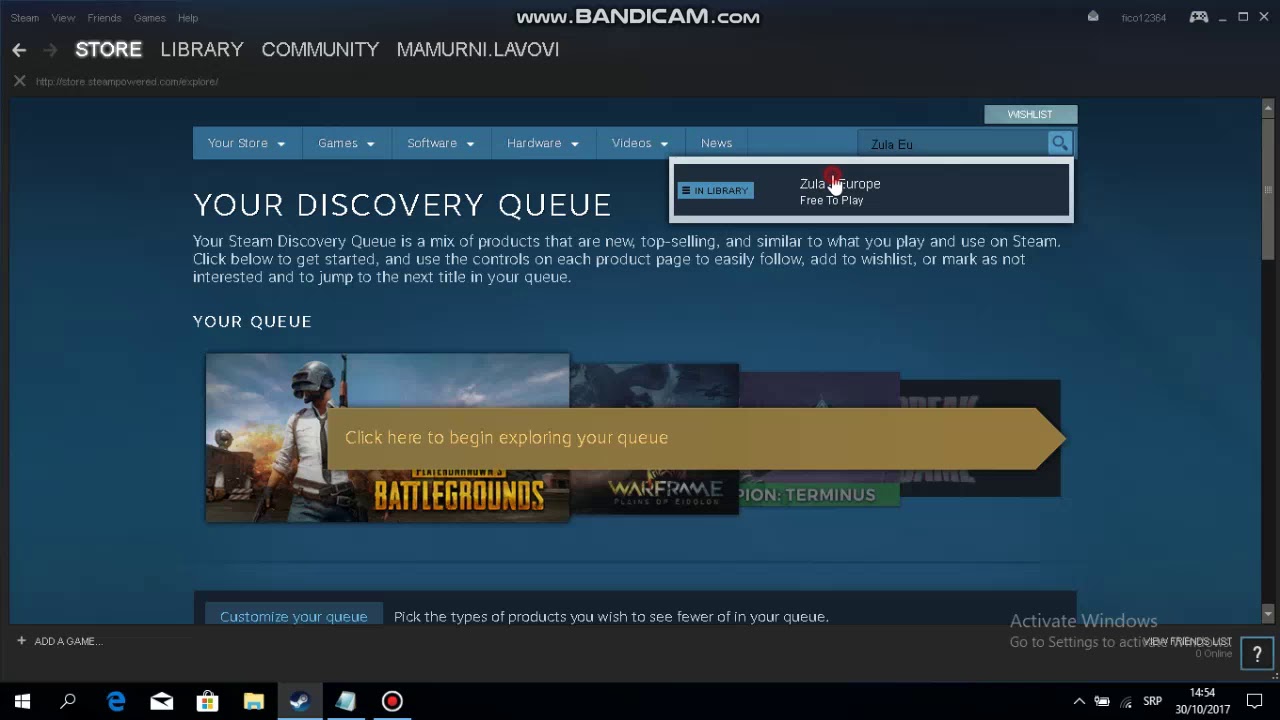
Task: Select Zula Europe search suggestion
Action: tap(871, 190)
